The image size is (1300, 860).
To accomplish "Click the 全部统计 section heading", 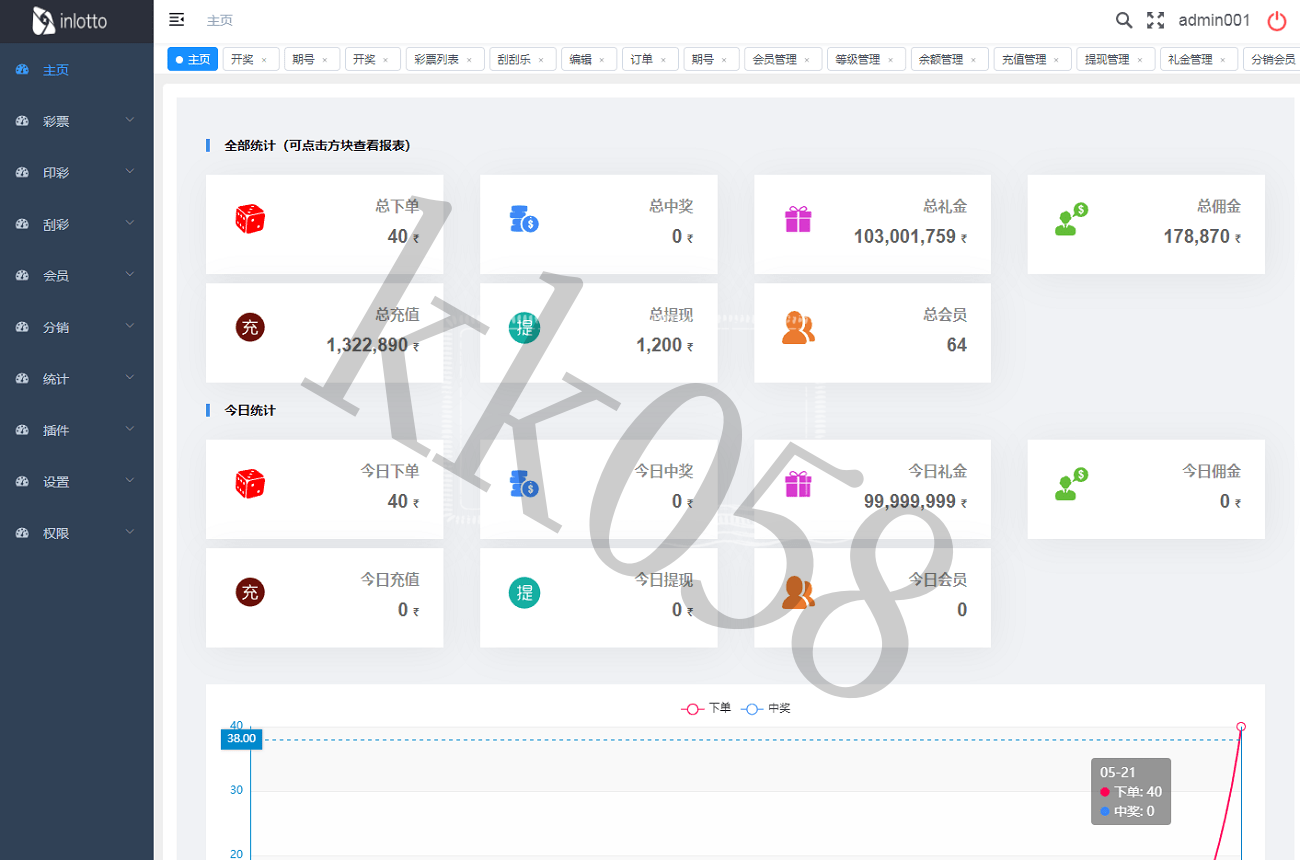I will (317, 145).
